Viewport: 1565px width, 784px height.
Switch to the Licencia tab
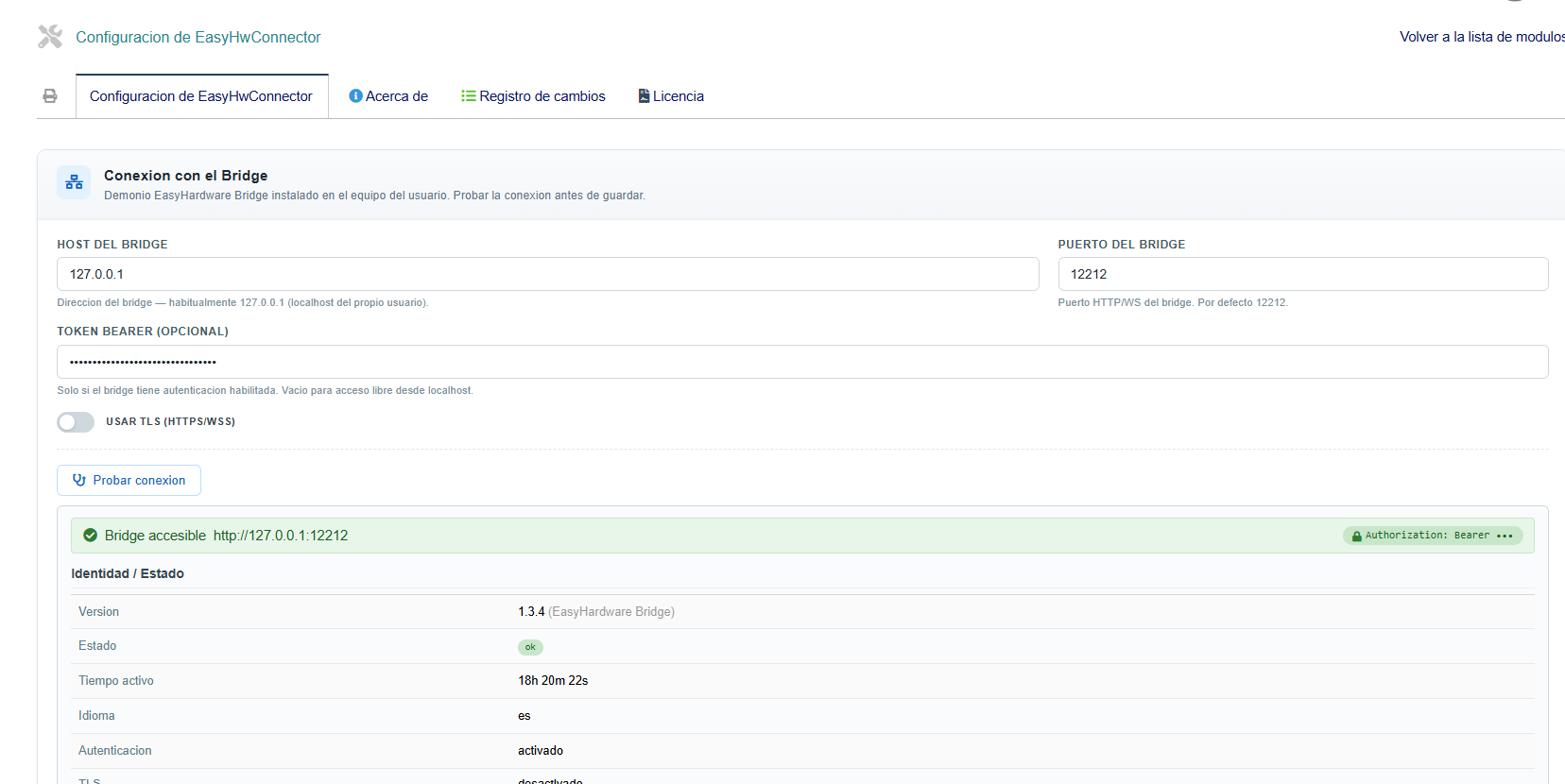[671, 96]
